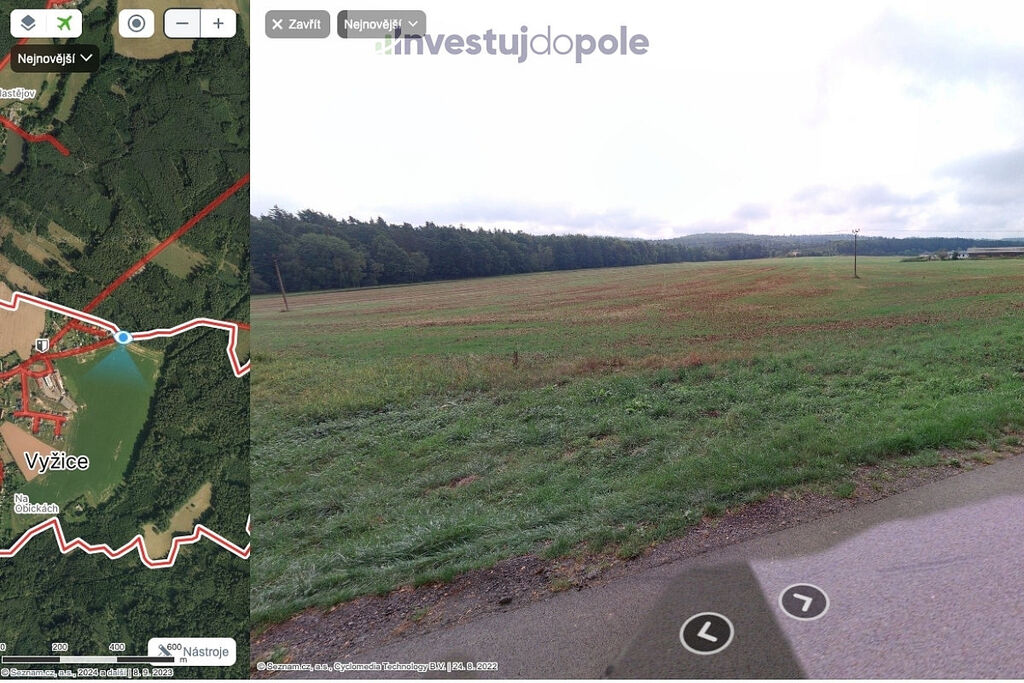This screenshot has height=683, width=1024.
Task: Expand the Nejnovější dropdown on map
Action: pyautogui.click(x=55, y=59)
